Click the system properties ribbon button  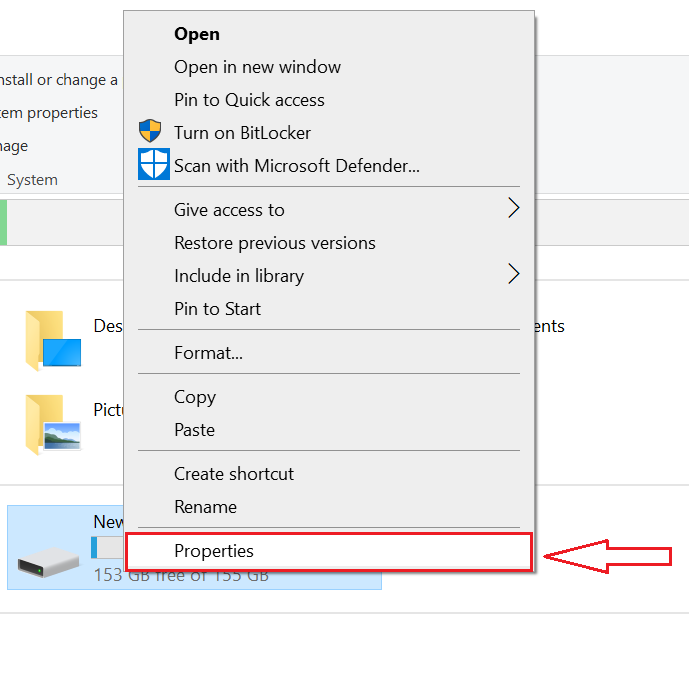48,113
